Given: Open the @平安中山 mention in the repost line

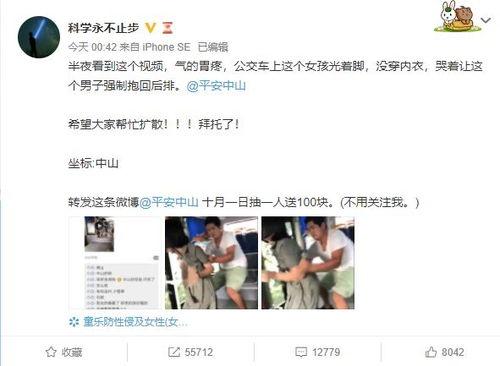Looking at the screenshot, I should click(169, 202).
